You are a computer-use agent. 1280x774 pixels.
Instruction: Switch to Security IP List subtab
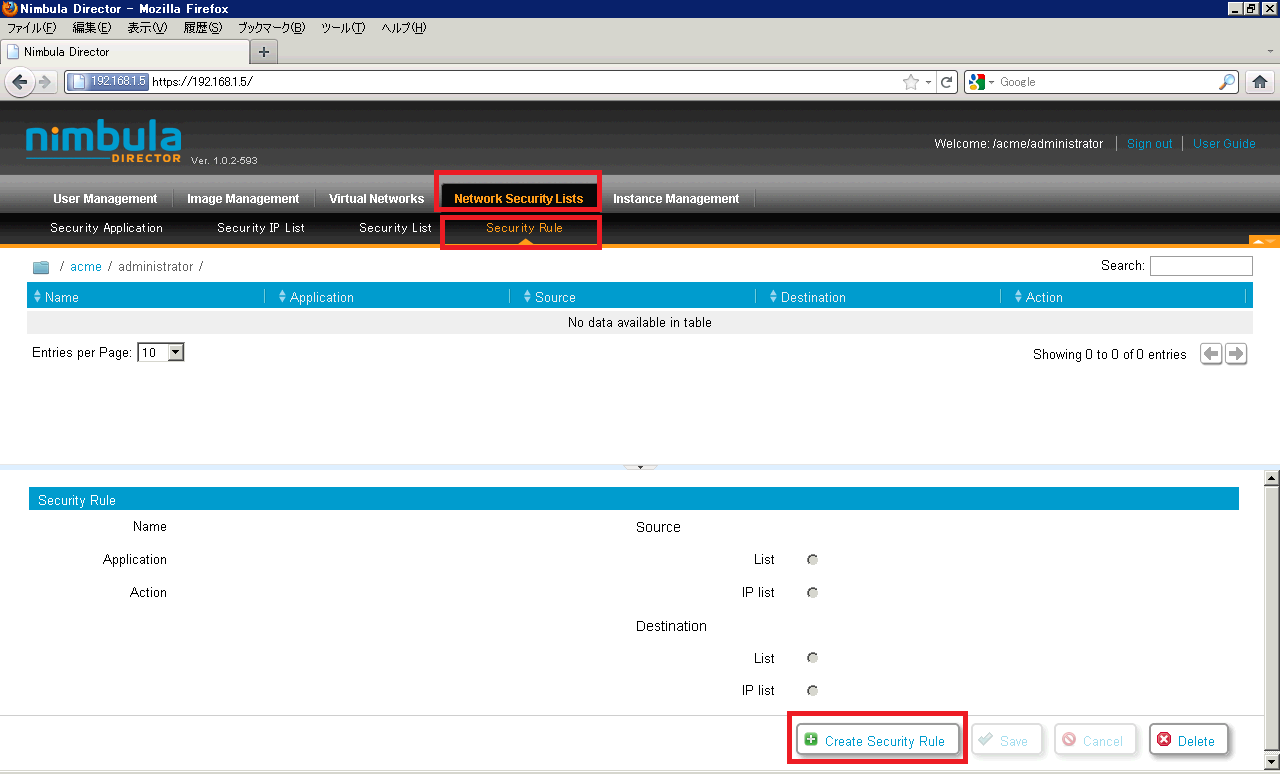[261, 228]
